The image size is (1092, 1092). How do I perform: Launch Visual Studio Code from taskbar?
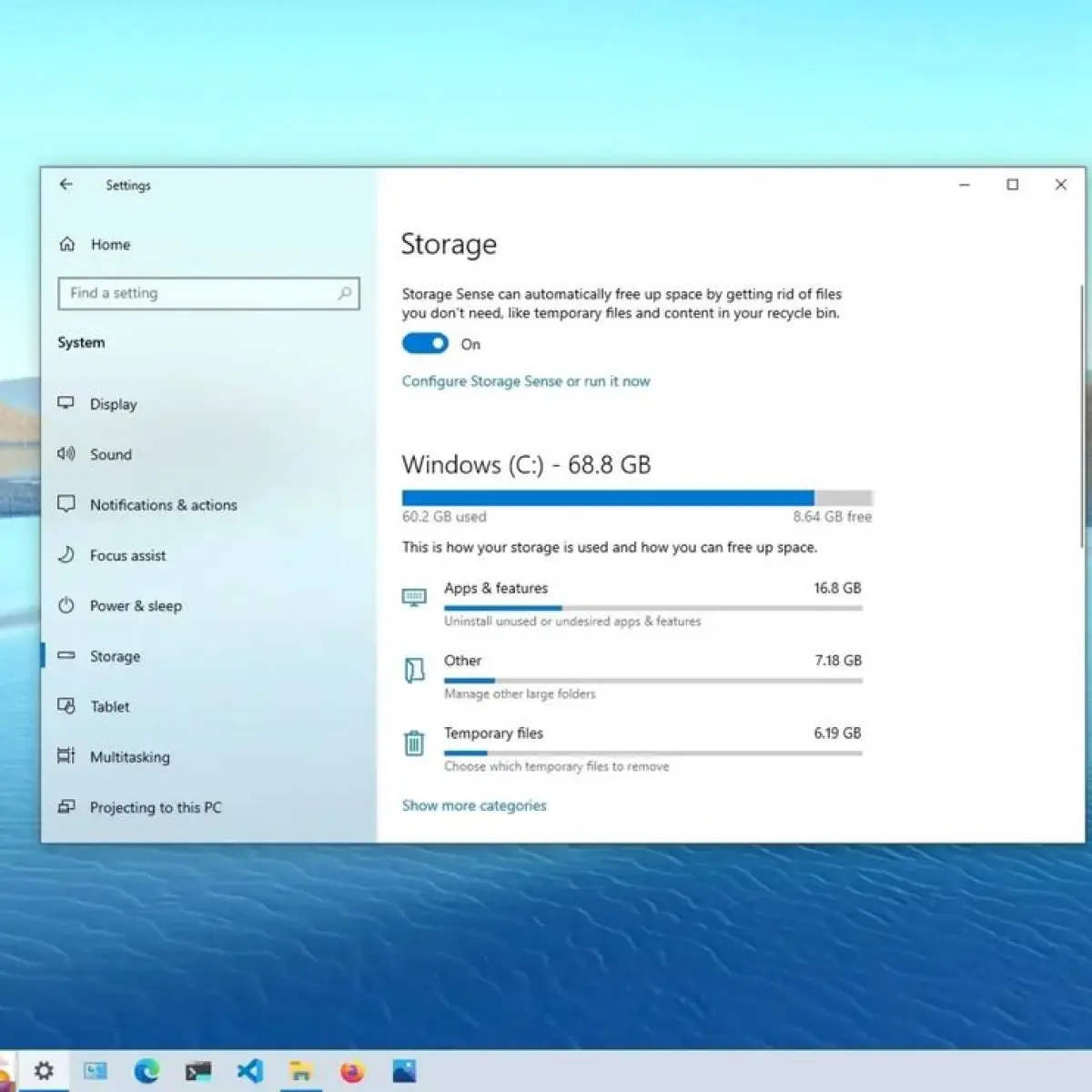(x=249, y=1071)
